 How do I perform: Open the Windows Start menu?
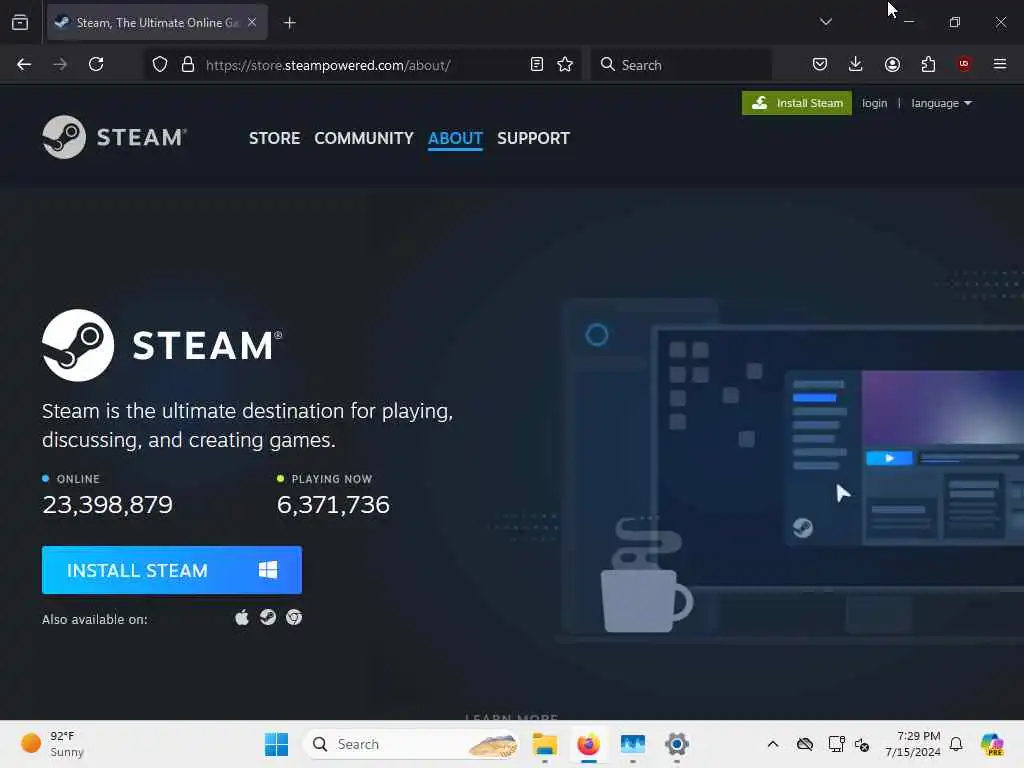(x=277, y=744)
